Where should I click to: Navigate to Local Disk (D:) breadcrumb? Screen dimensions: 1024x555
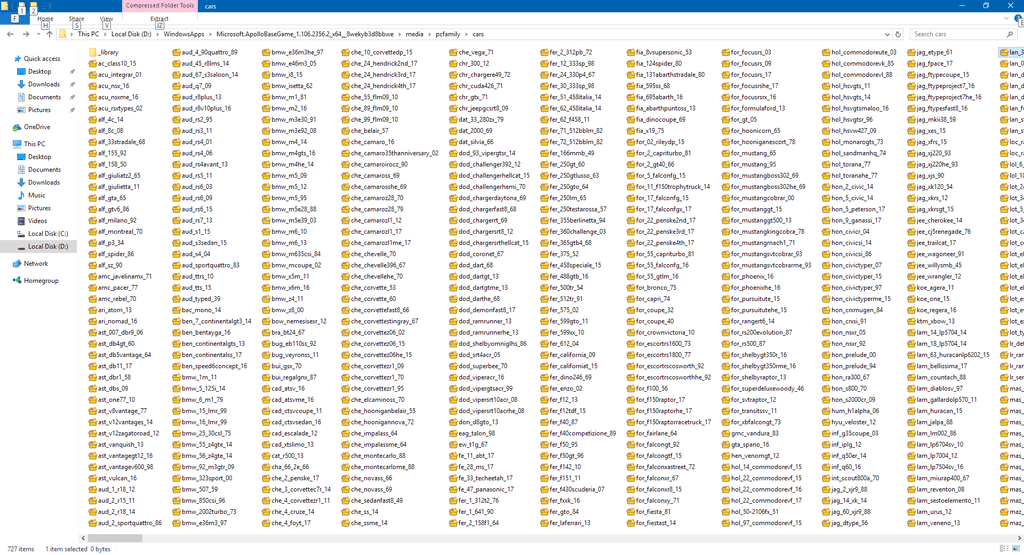tap(131, 34)
